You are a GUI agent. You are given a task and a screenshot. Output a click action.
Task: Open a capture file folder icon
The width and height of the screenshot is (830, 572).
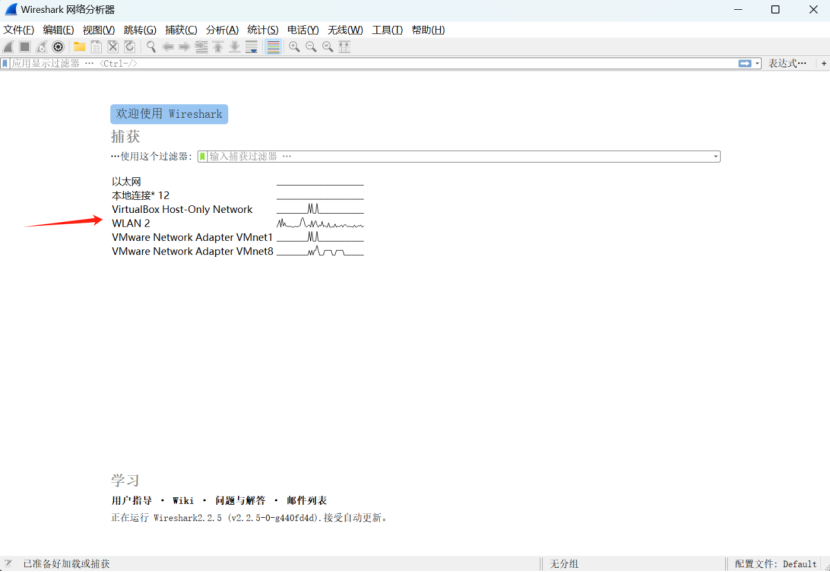79,47
